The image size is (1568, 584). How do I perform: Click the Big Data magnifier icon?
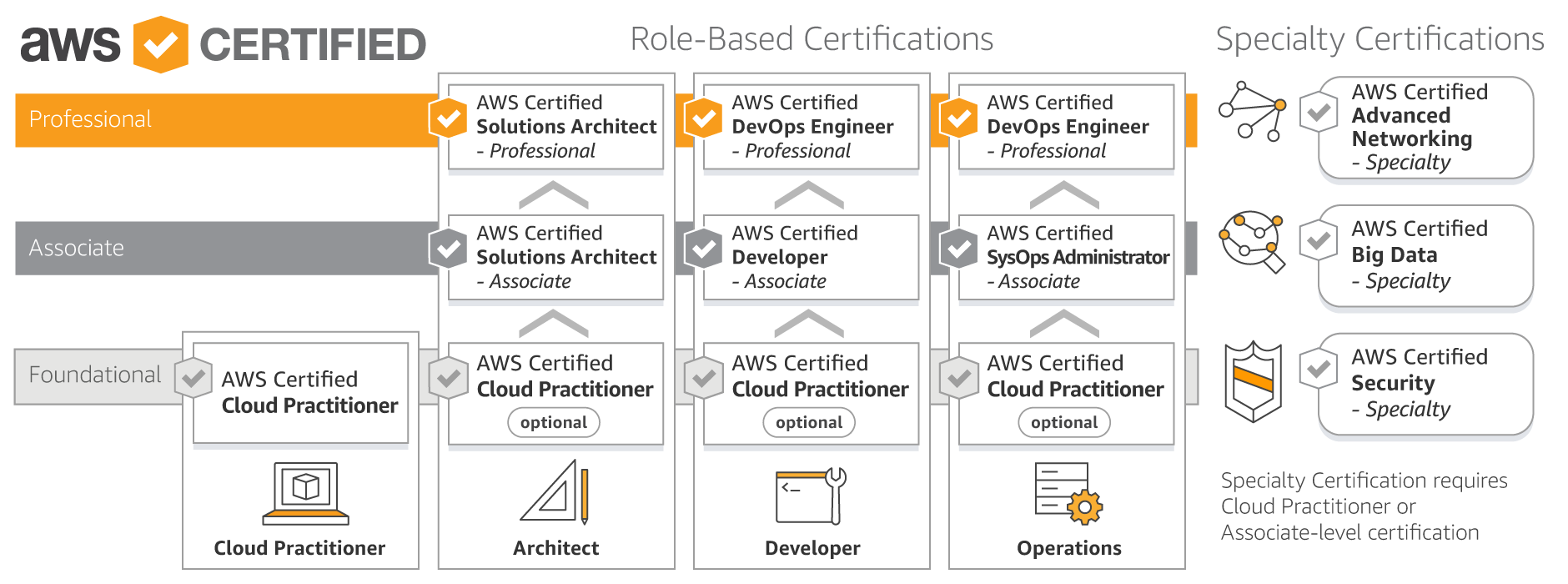(x=1251, y=241)
